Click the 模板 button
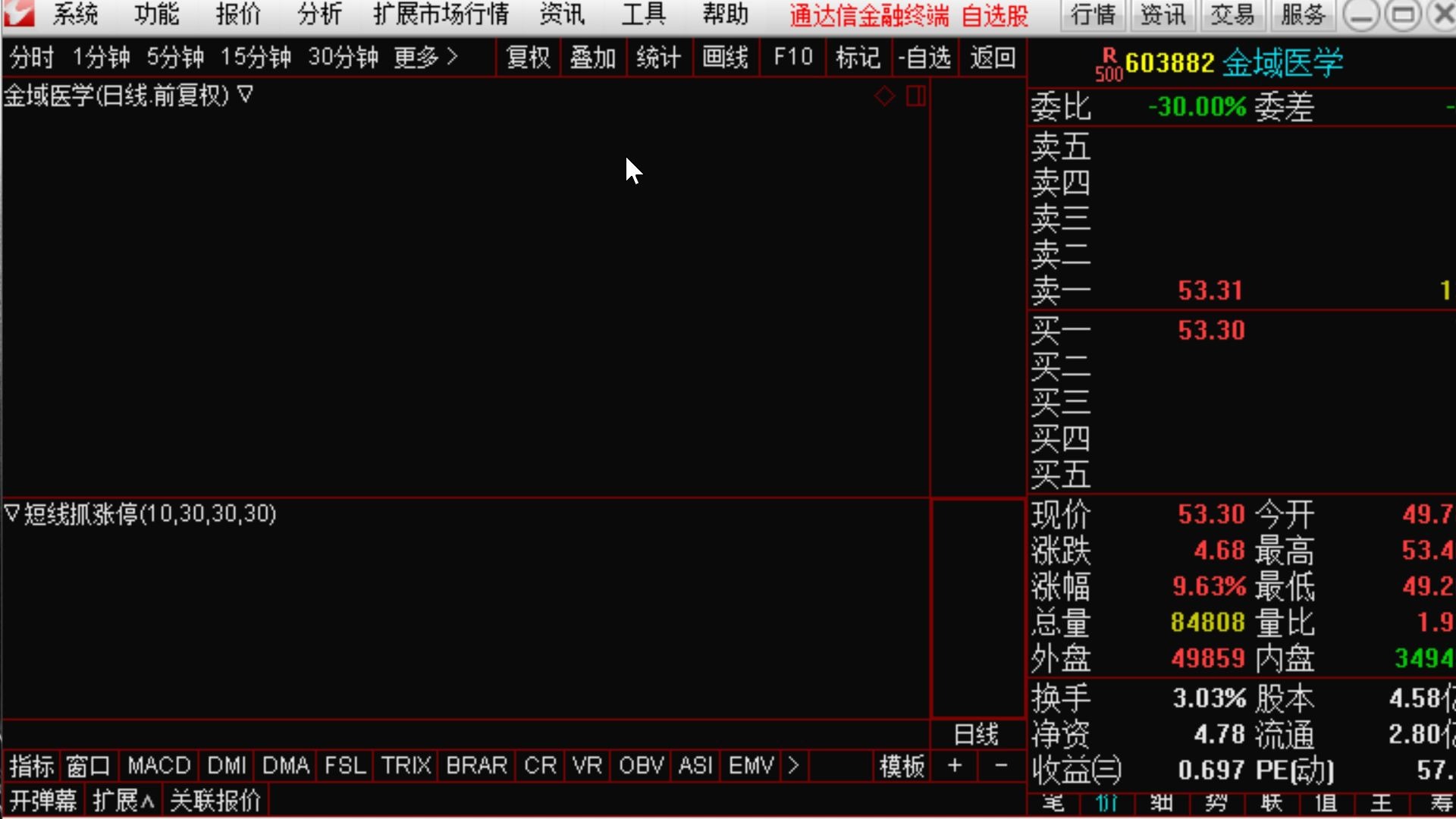Image resolution: width=1456 pixels, height=819 pixels. (x=902, y=766)
